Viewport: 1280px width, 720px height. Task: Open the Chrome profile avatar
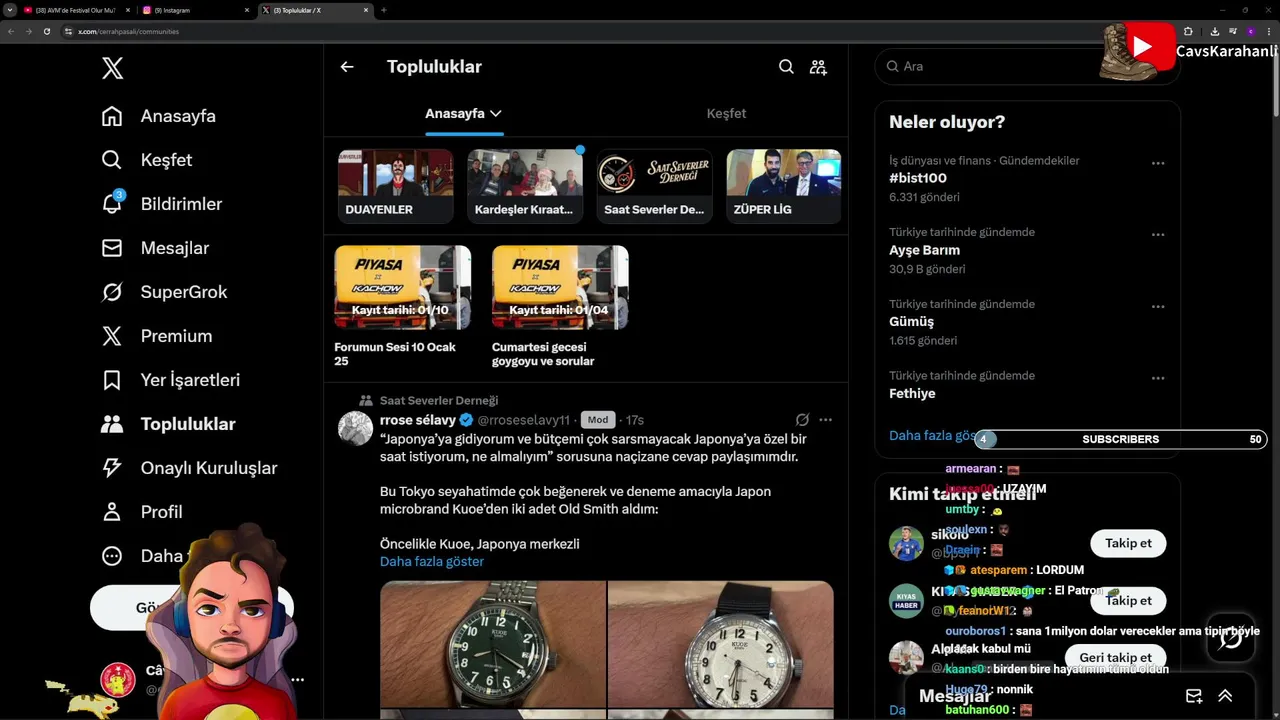point(1249,31)
